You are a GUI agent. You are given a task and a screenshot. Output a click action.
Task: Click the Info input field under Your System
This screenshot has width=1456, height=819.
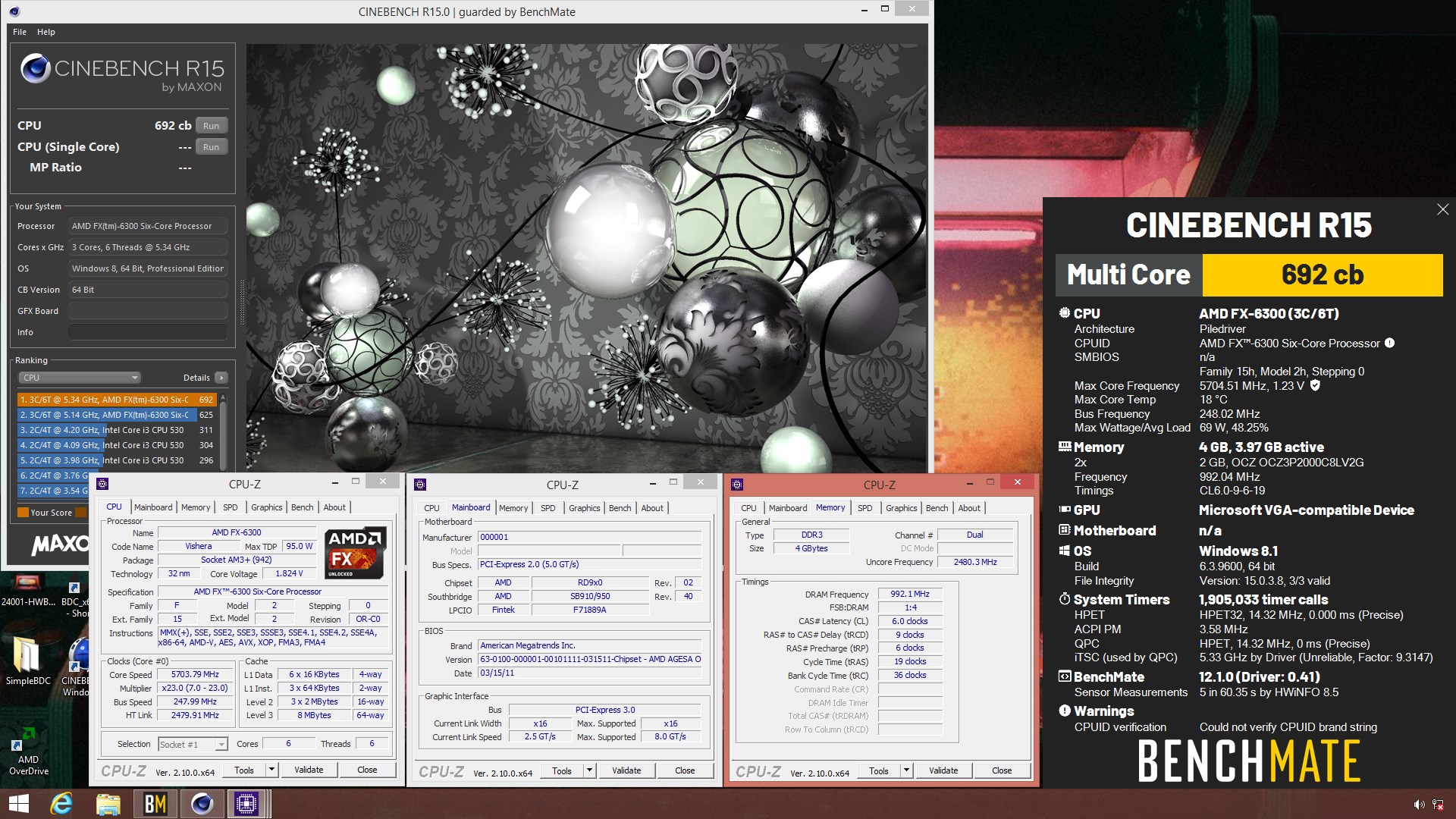coord(148,332)
